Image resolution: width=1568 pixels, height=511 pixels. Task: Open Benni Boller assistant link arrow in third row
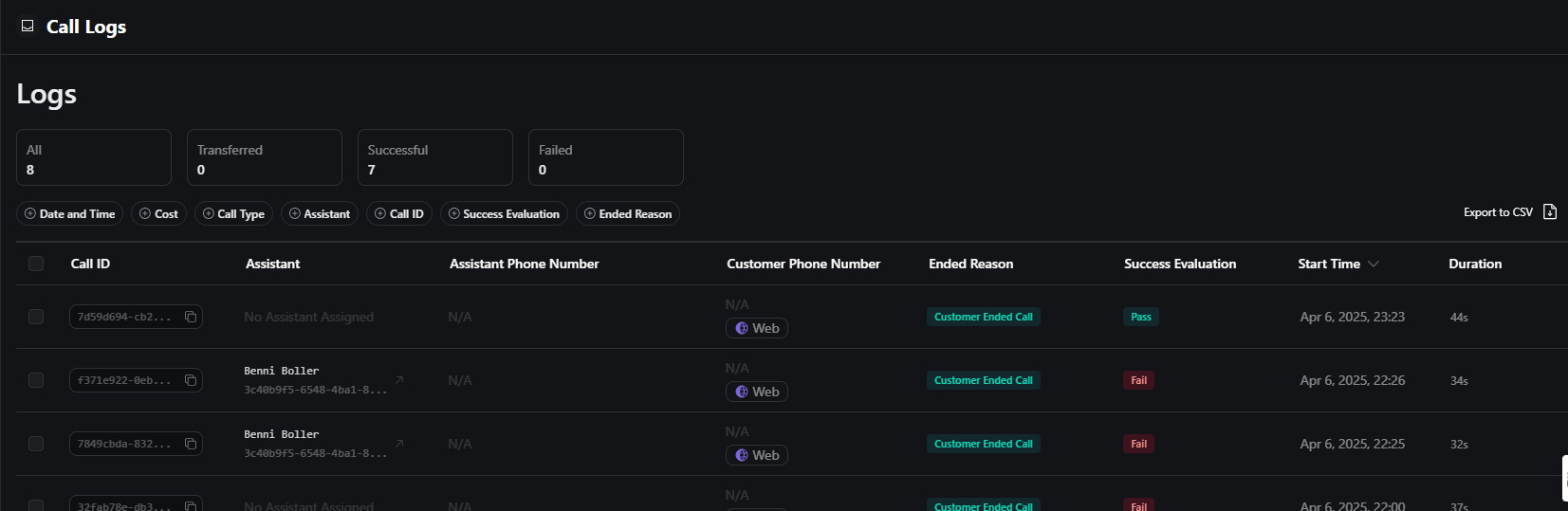pos(399,444)
